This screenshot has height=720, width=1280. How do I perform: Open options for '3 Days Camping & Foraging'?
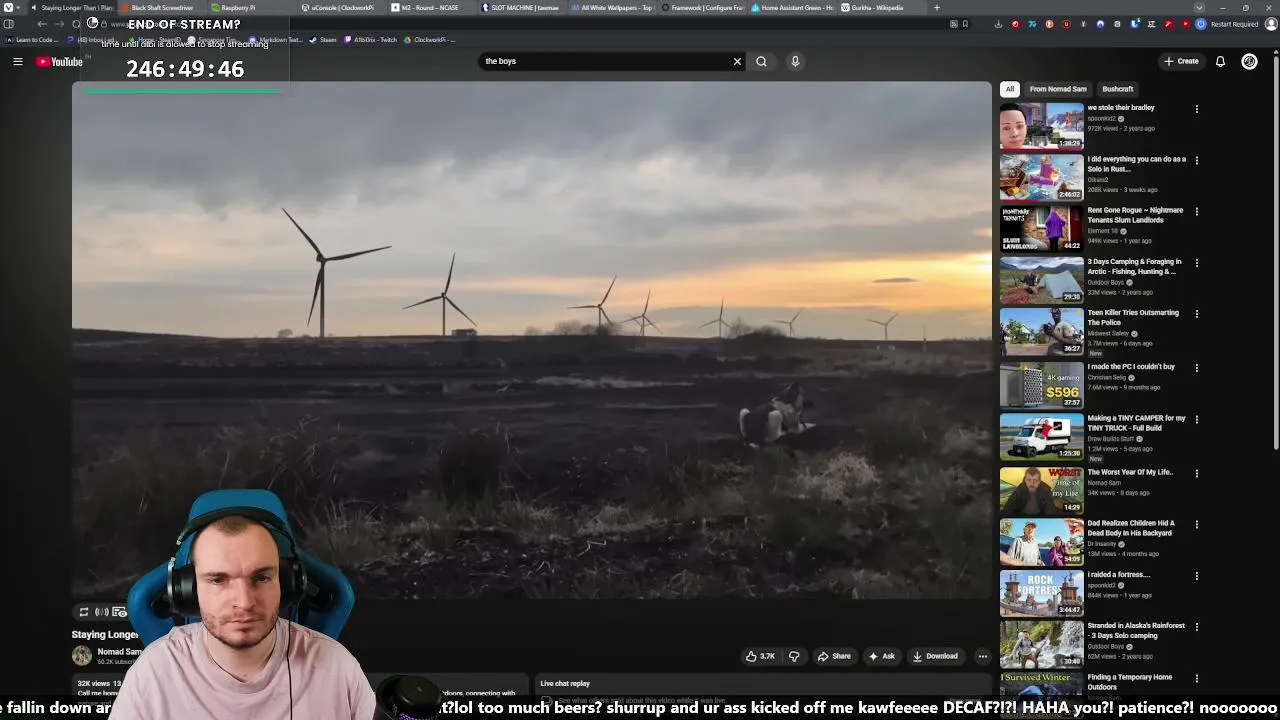pos(1197,263)
